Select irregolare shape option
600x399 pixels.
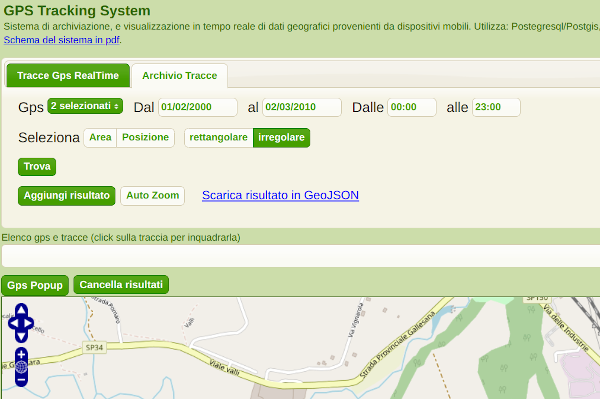point(281,138)
